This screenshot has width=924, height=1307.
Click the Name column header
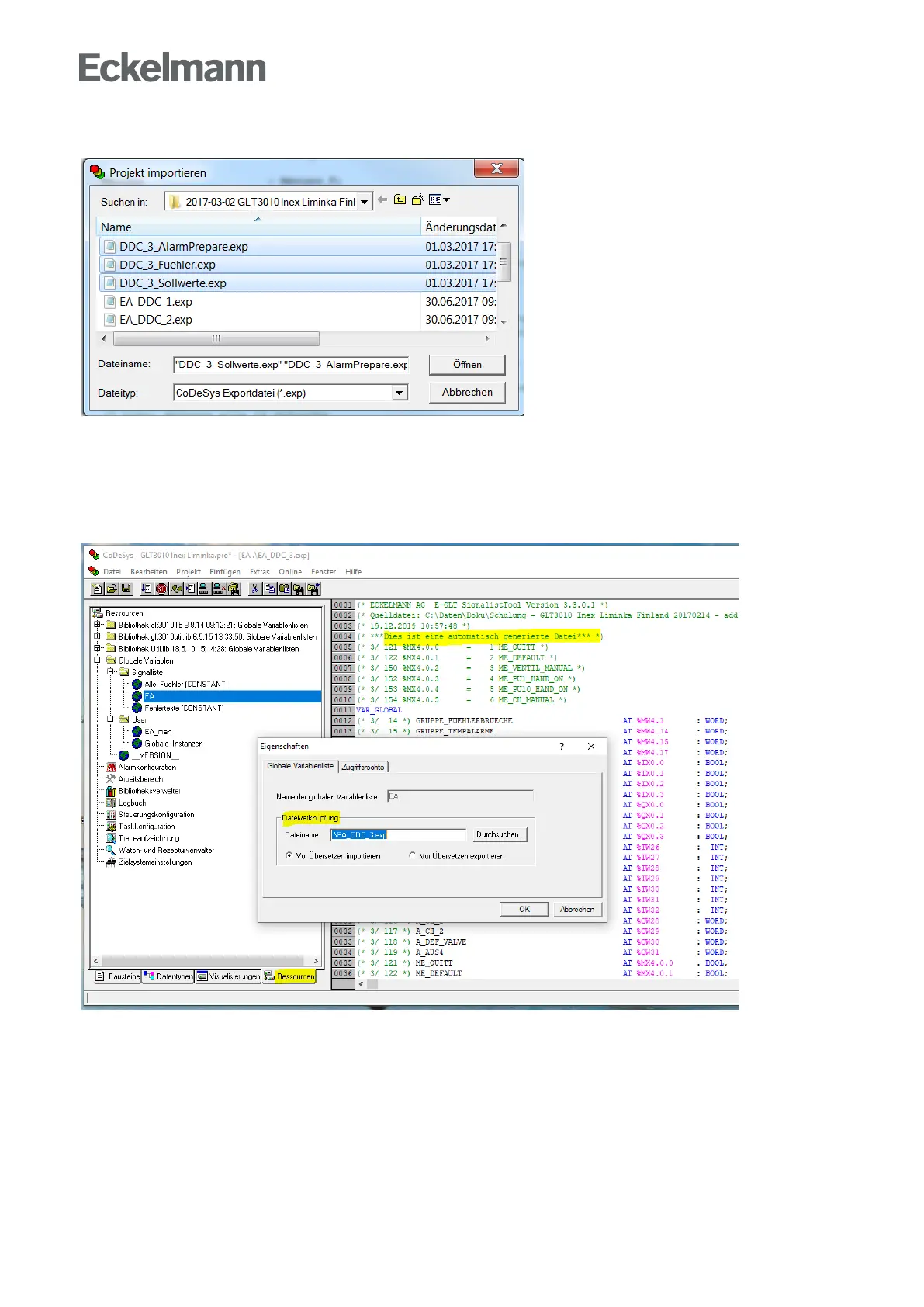pyautogui.click(x=259, y=227)
